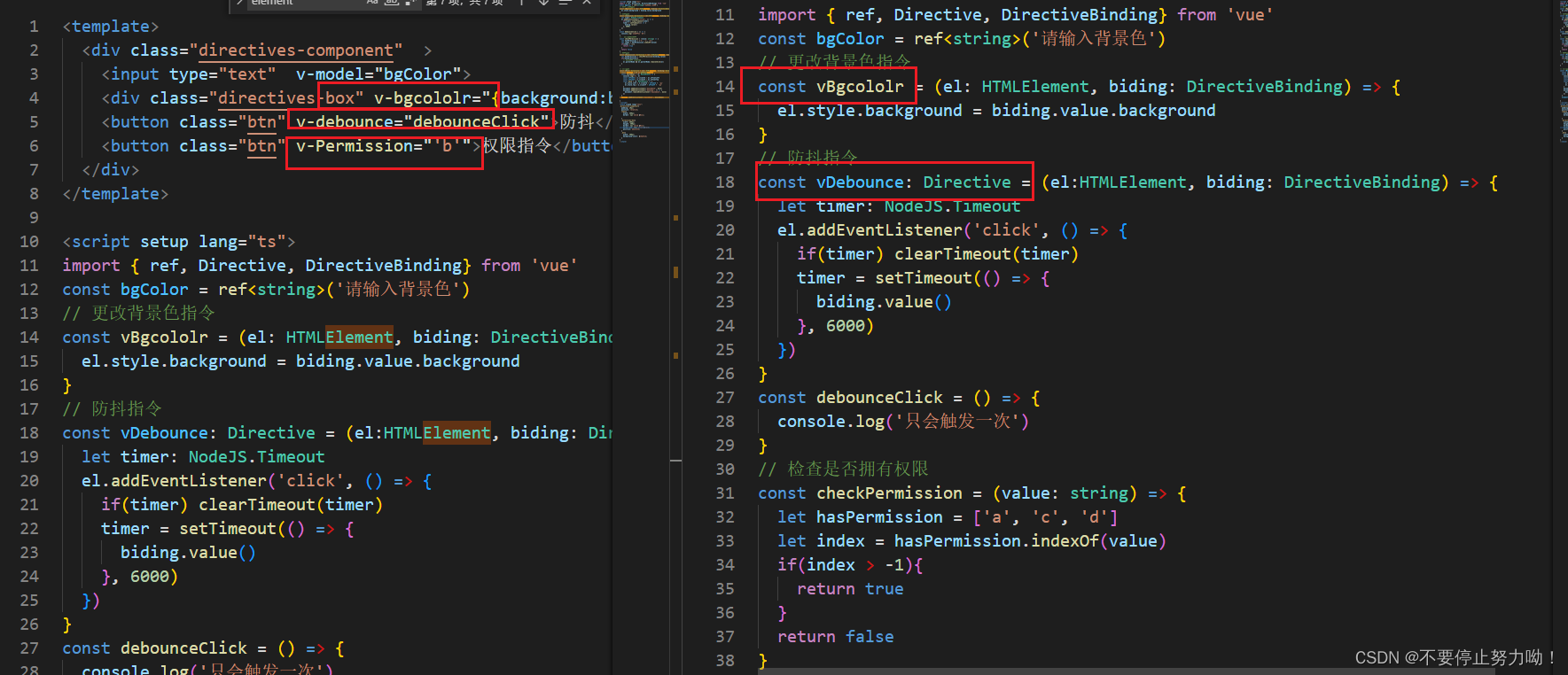1568x675 pixels.
Task: Click DirectiveBinding in right editor's import line
Action: [x=1080, y=15]
